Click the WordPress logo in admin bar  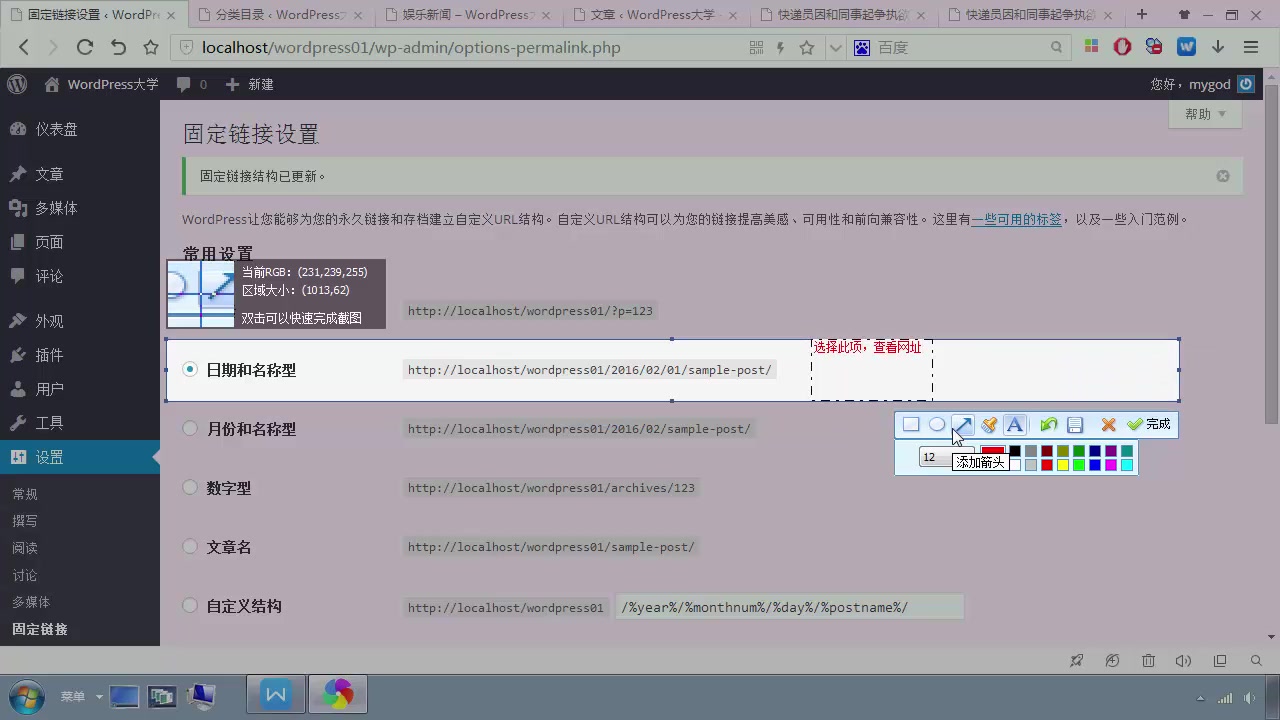click(x=17, y=84)
